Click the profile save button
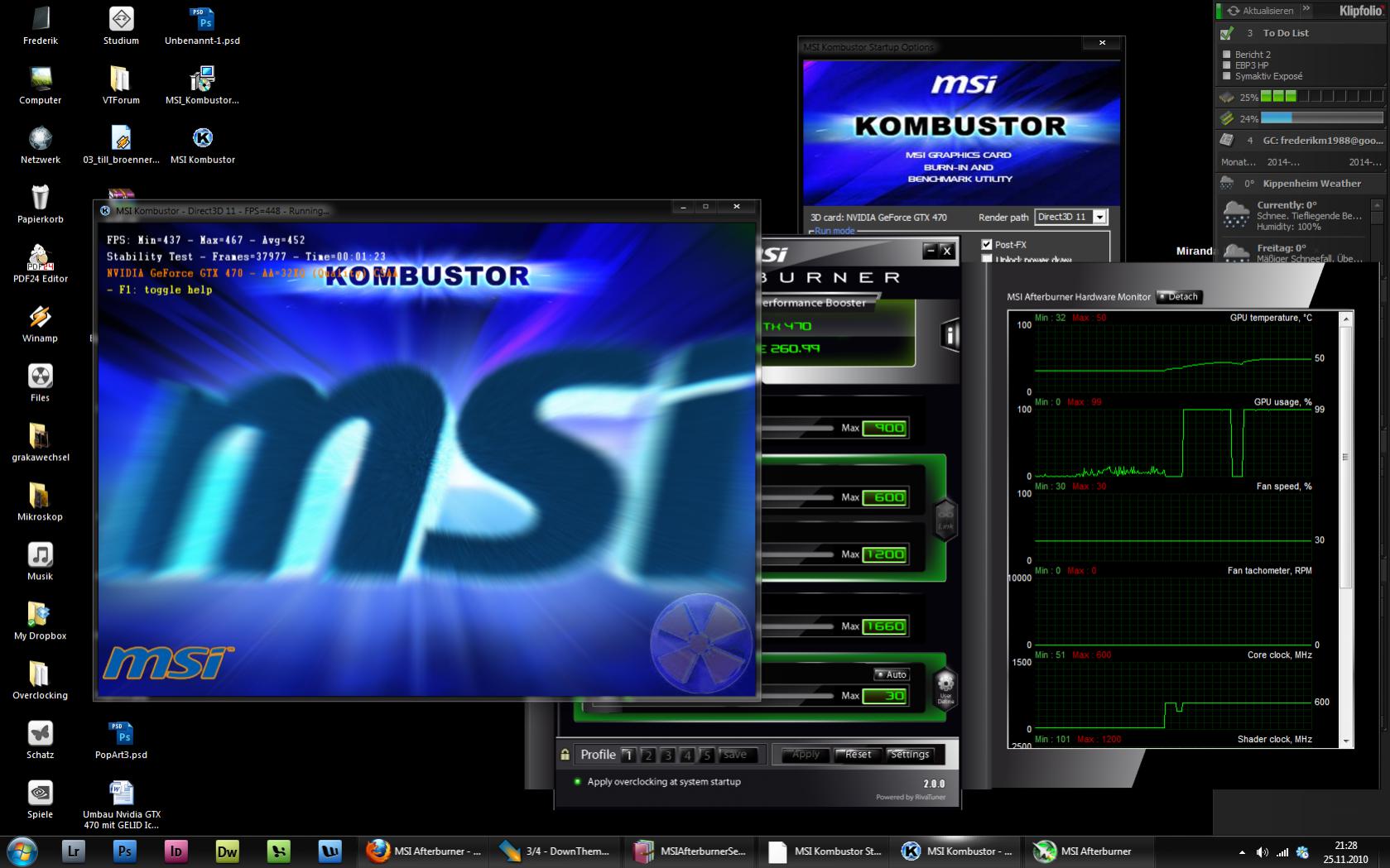The height and width of the screenshot is (868, 1390). click(736, 755)
